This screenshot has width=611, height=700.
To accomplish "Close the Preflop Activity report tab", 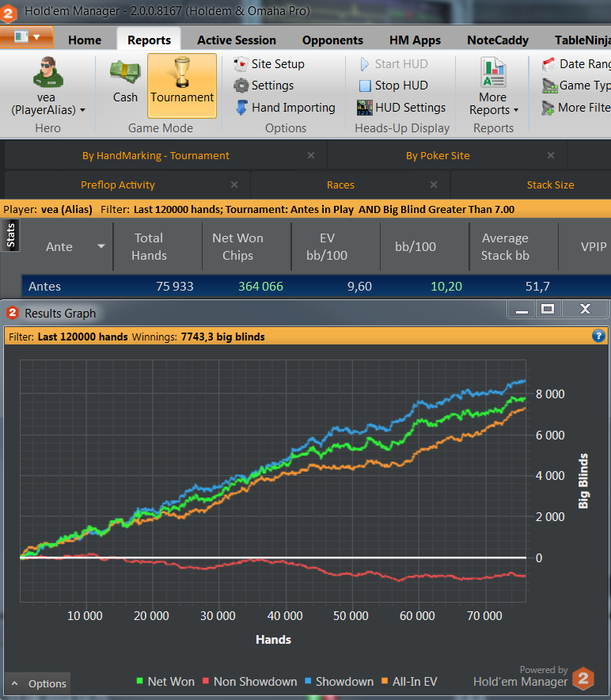I will (234, 185).
